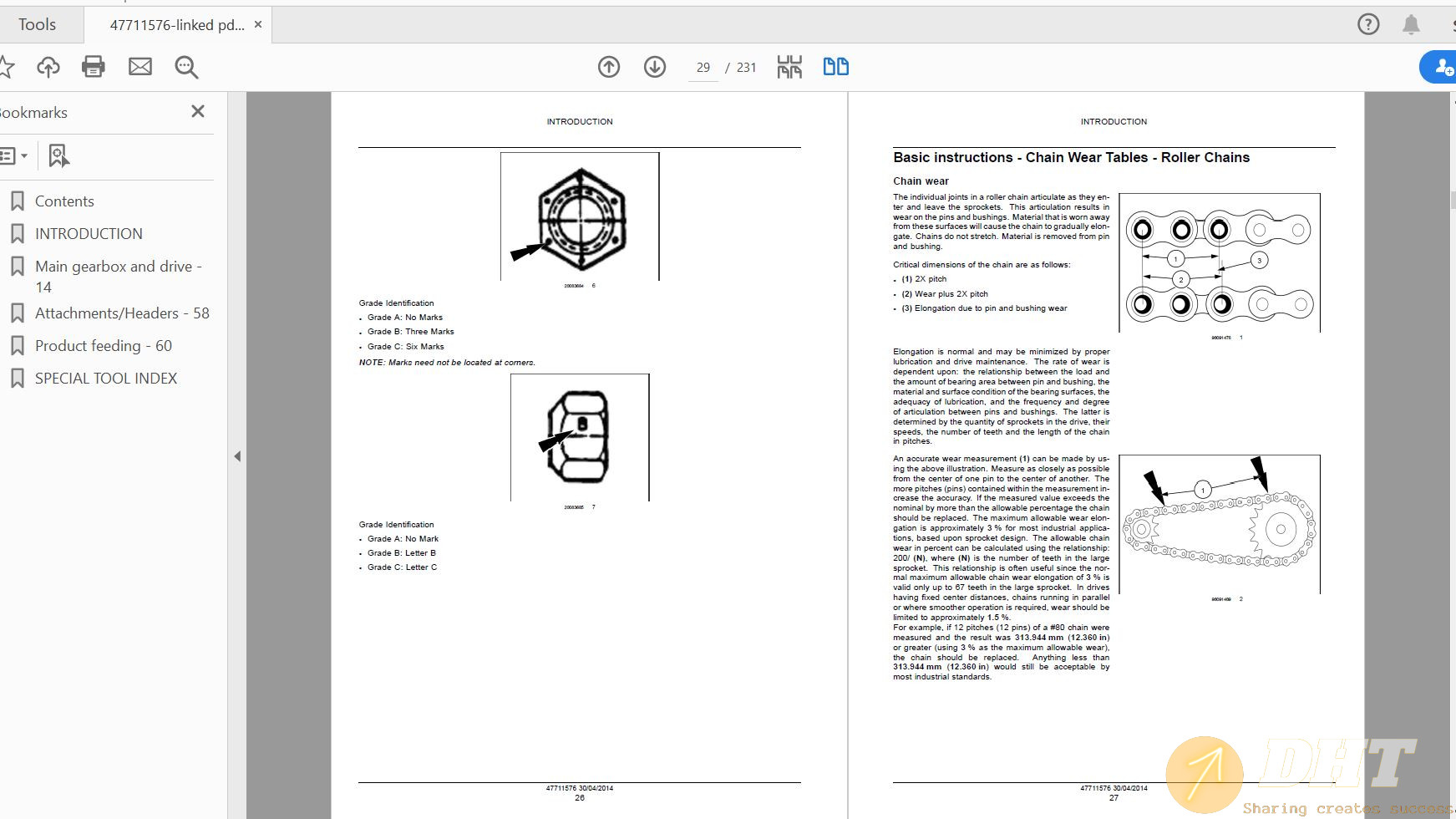Click the find current bookmark icon

[58, 155]
